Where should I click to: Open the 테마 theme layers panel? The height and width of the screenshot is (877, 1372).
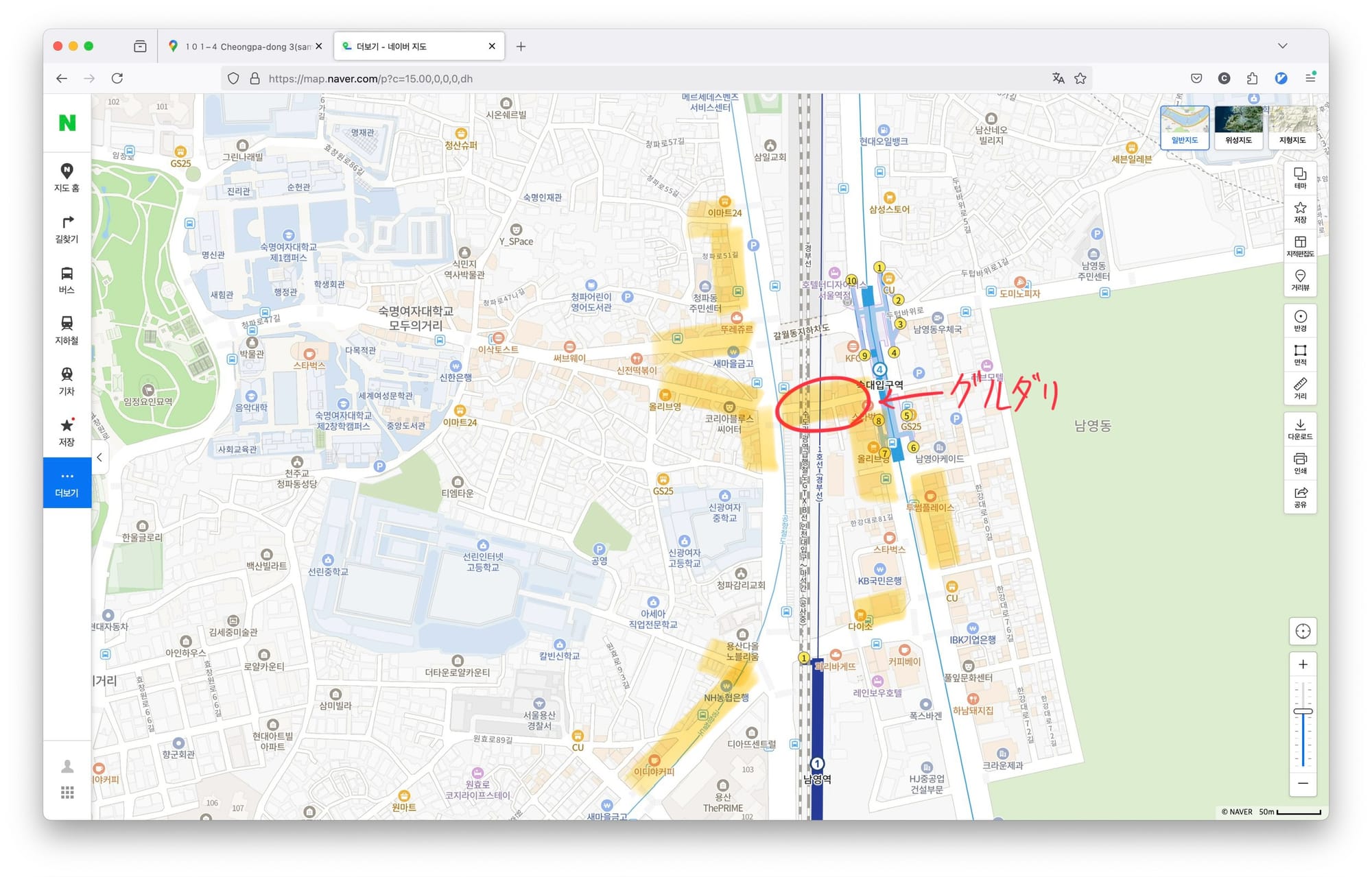(1300, 178)
